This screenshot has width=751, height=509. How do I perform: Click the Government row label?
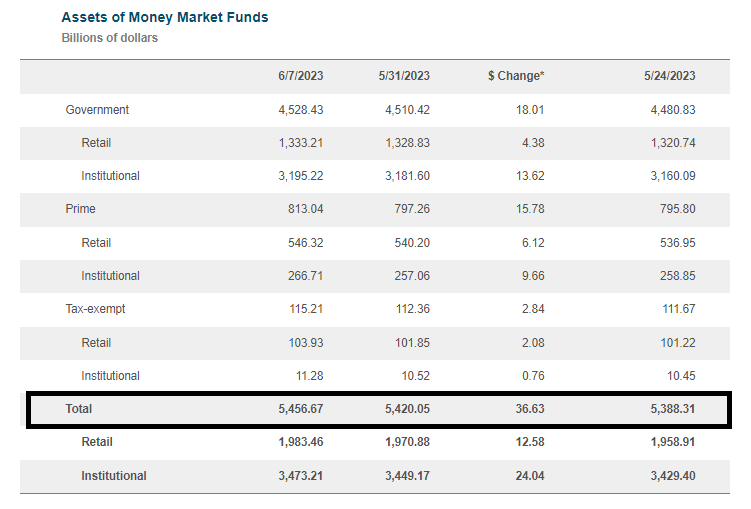[97, 110]
